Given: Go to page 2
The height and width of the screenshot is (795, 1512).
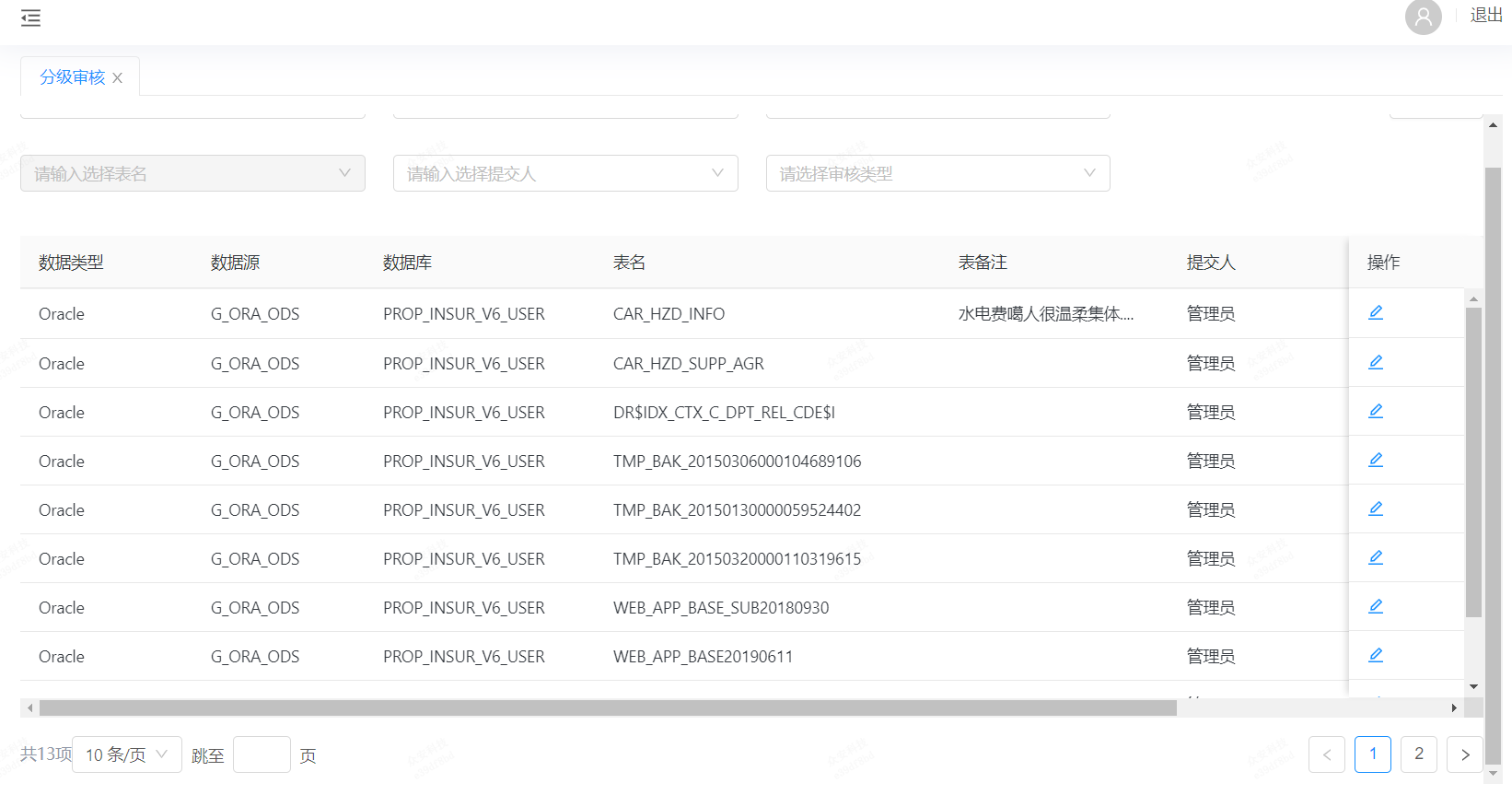Looking at the screenshot, I should [x=1419, y=754].
